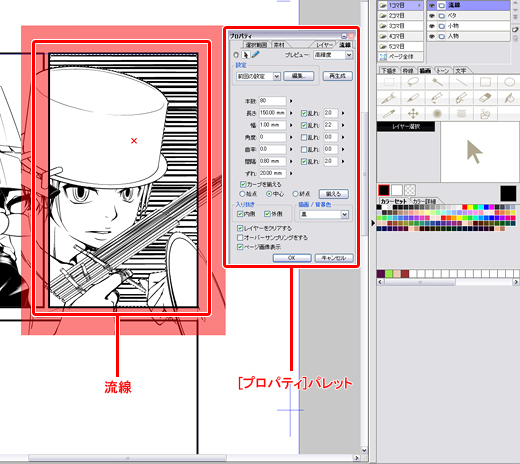Viewport: 520px width, 464px height.
Task: Expand the 角度 value slider arrow
Action: coord(291,137)
